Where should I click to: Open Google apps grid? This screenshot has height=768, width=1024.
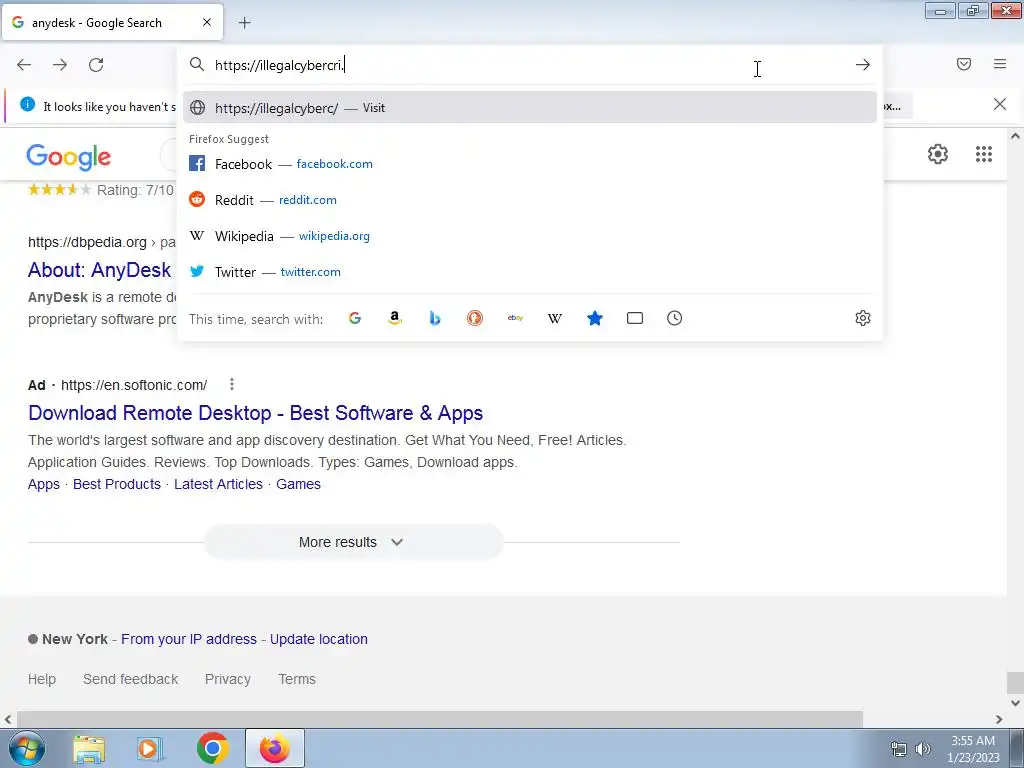[x=984, y=154]
